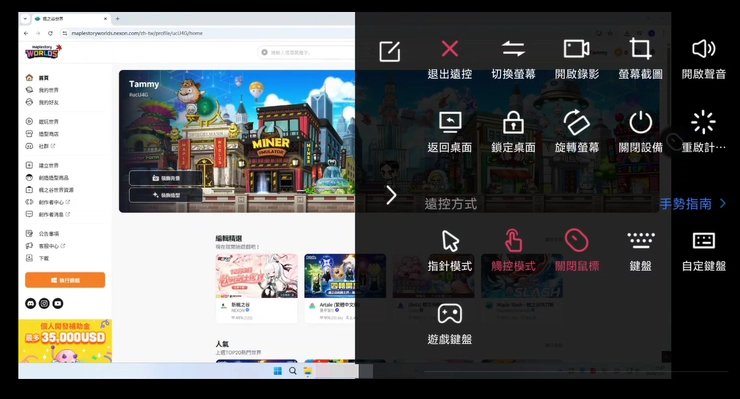The width and height of the screenshot is (740, 399).
Task: Tap the 重啟計… restart computer icon
Action: (x=704, y=122)
